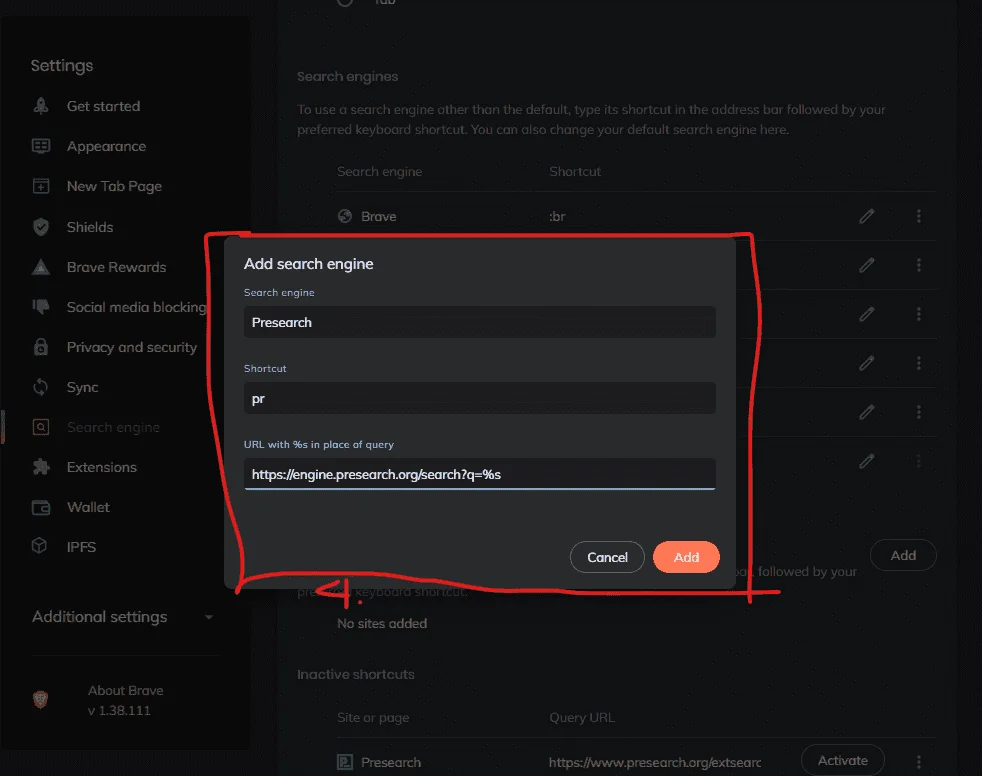Open the Get started rocket icon

coord(41,106)
